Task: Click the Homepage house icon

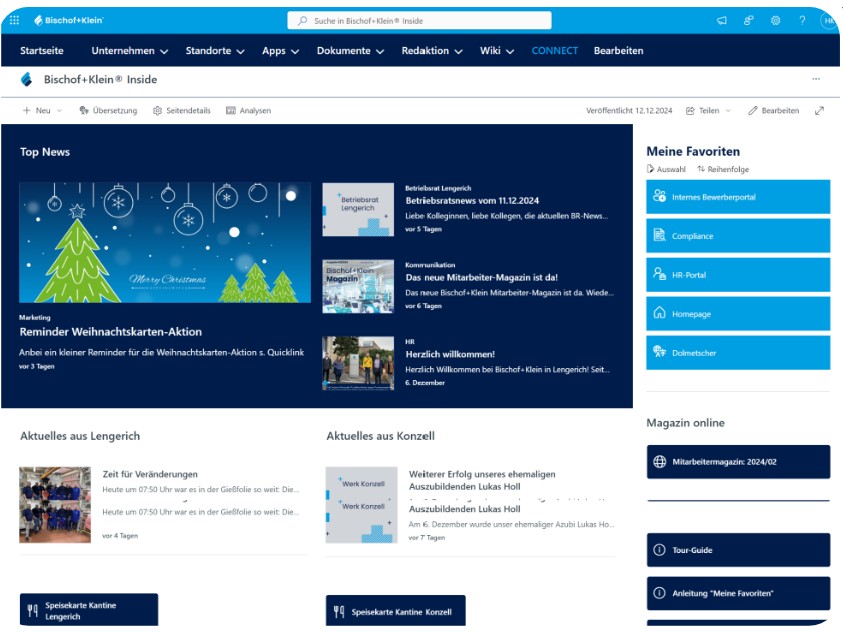Action: coord(659,313)
